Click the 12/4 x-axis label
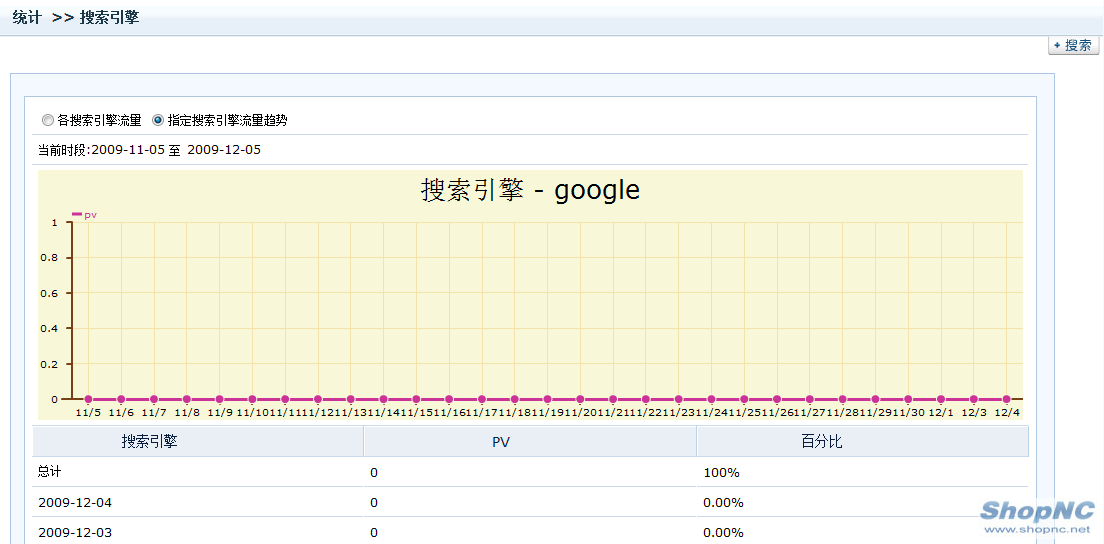Image resolution: width=1104 pixels, height=544 pixels. (1006, 413)
